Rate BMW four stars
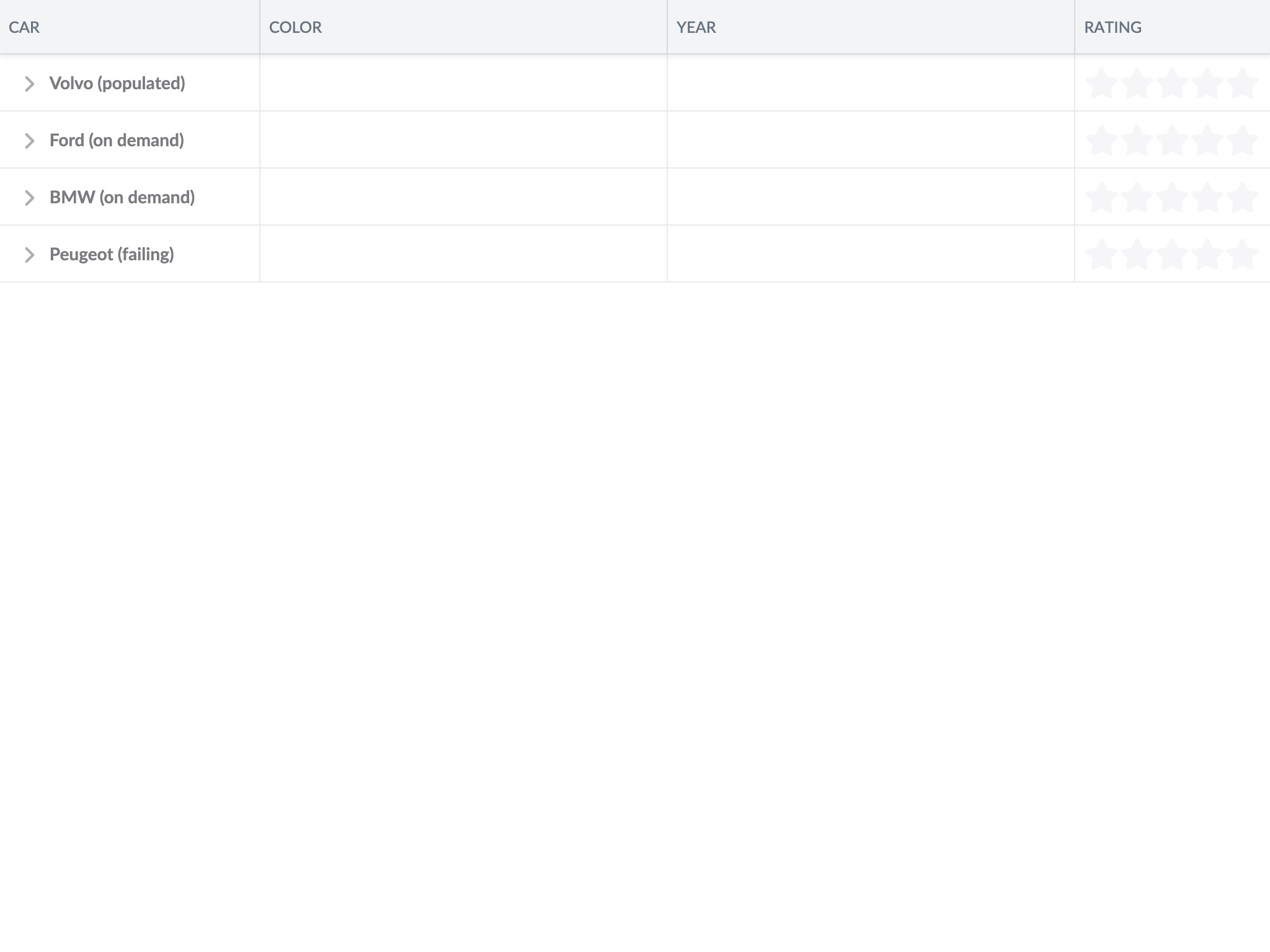This screenshot has height=952, width=1270. click(x=1207, y=198)
